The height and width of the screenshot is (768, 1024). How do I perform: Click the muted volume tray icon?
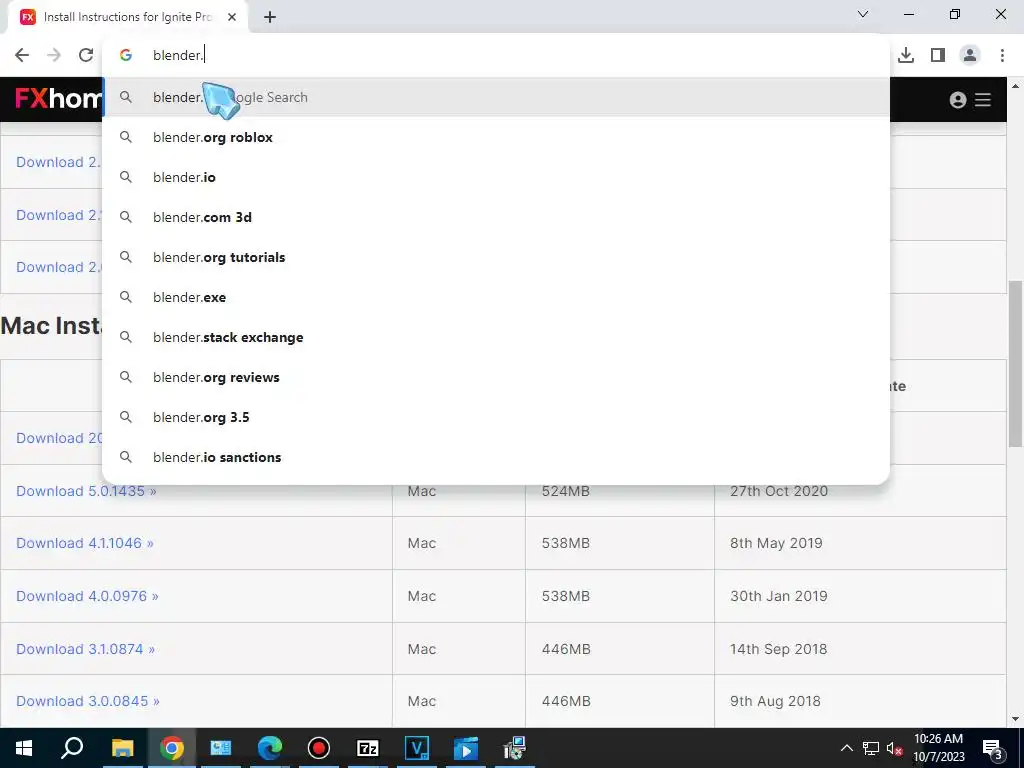(x=895, y=748)
